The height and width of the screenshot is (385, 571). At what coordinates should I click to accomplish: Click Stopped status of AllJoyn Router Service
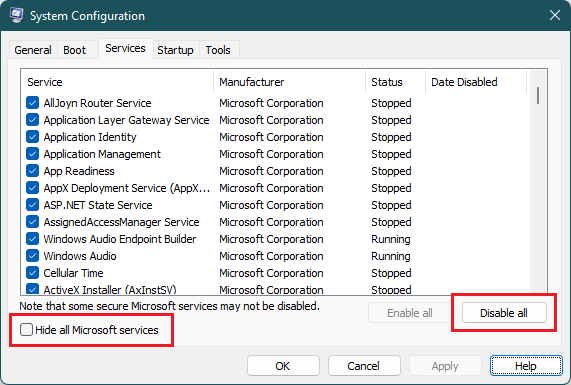point(391,103)
